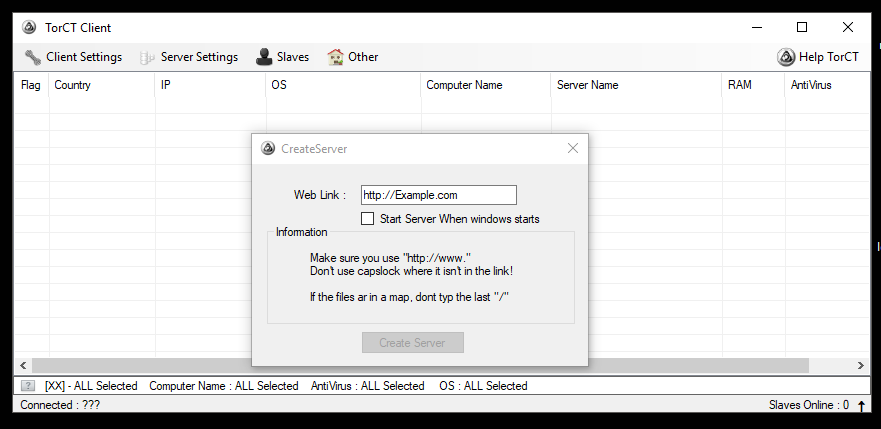Open Server Settings menu
The image size is (881, 429).
[189, 57]
